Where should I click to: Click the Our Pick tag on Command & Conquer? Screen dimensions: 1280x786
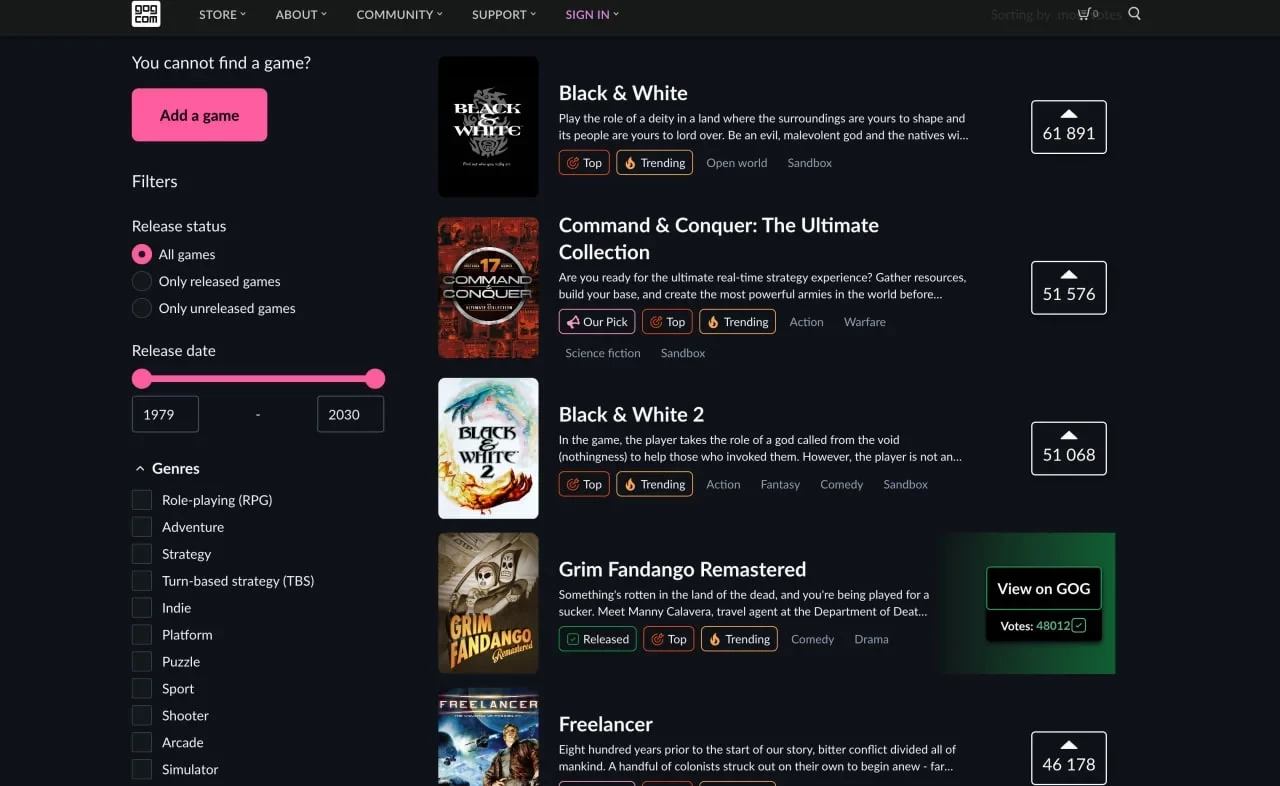click(597, 322)
